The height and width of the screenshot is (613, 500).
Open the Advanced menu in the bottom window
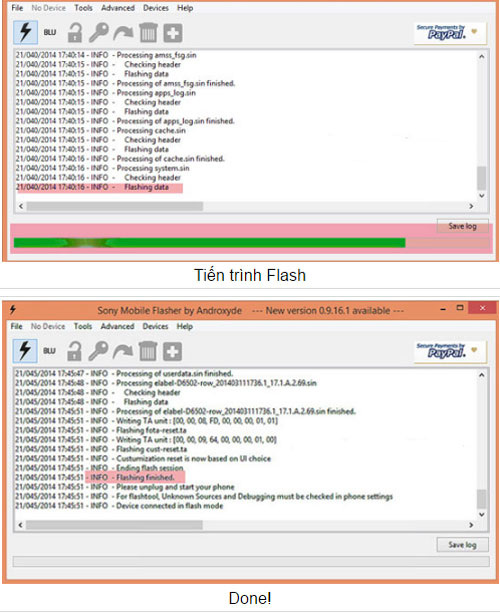pos(117,326)
